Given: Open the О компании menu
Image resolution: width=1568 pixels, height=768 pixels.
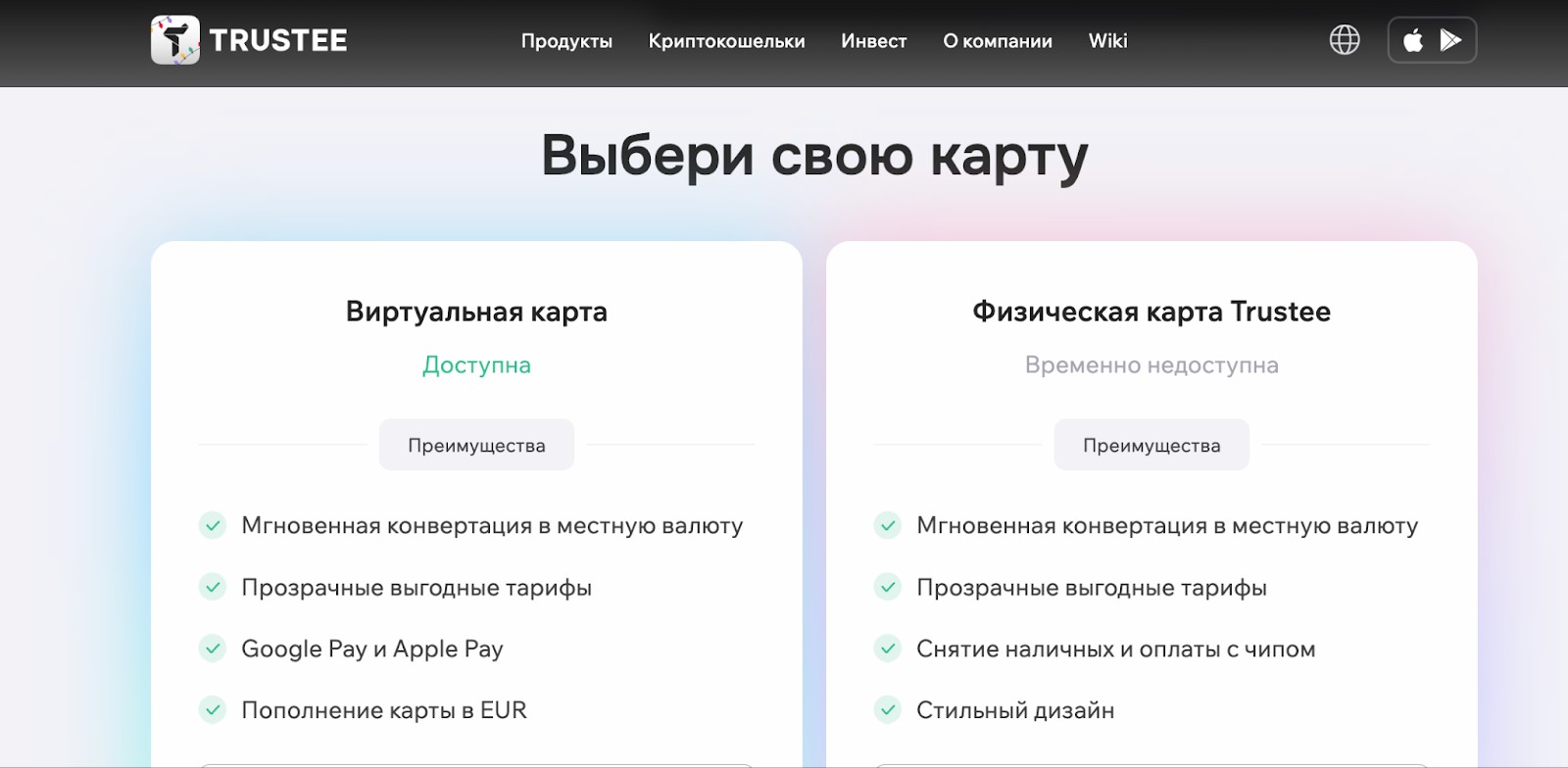Looking at the screenshot, I should pyautogui.click(x=998, y=41).
